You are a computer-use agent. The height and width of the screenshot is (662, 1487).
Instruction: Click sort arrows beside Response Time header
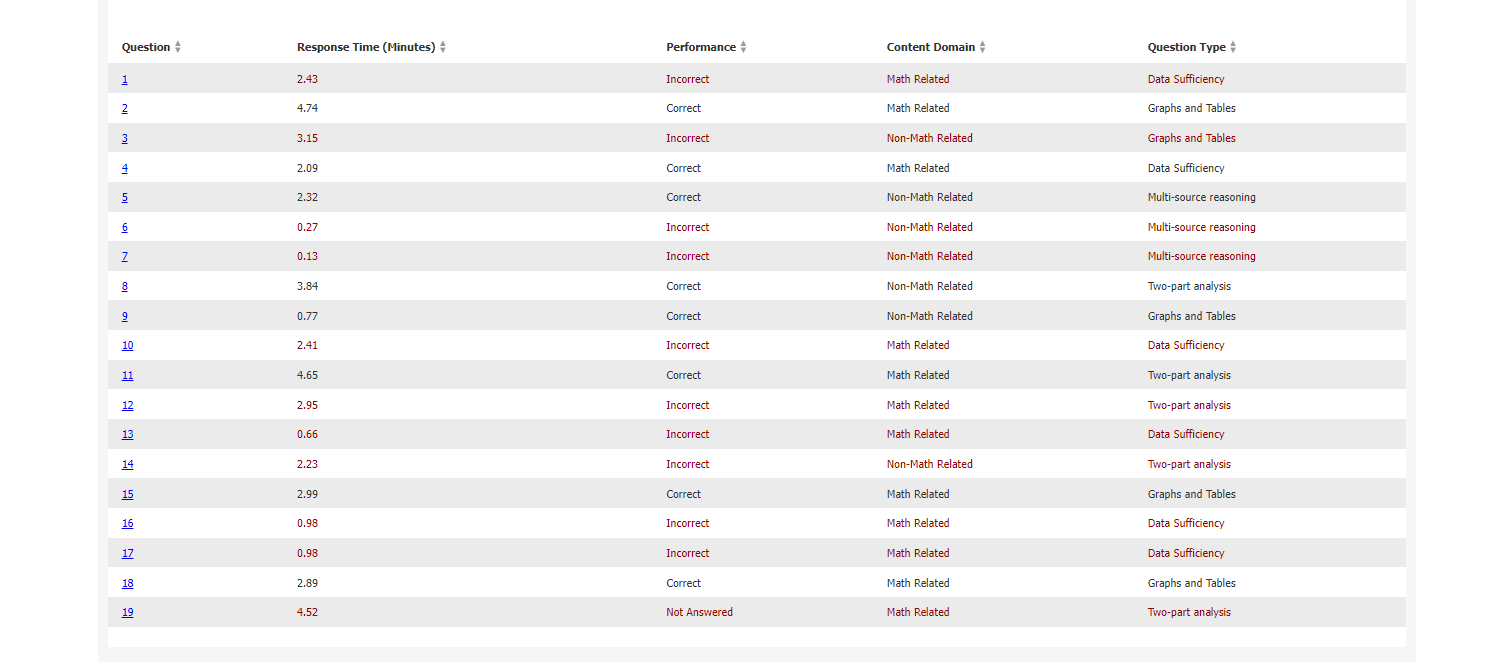coord(443,47)
